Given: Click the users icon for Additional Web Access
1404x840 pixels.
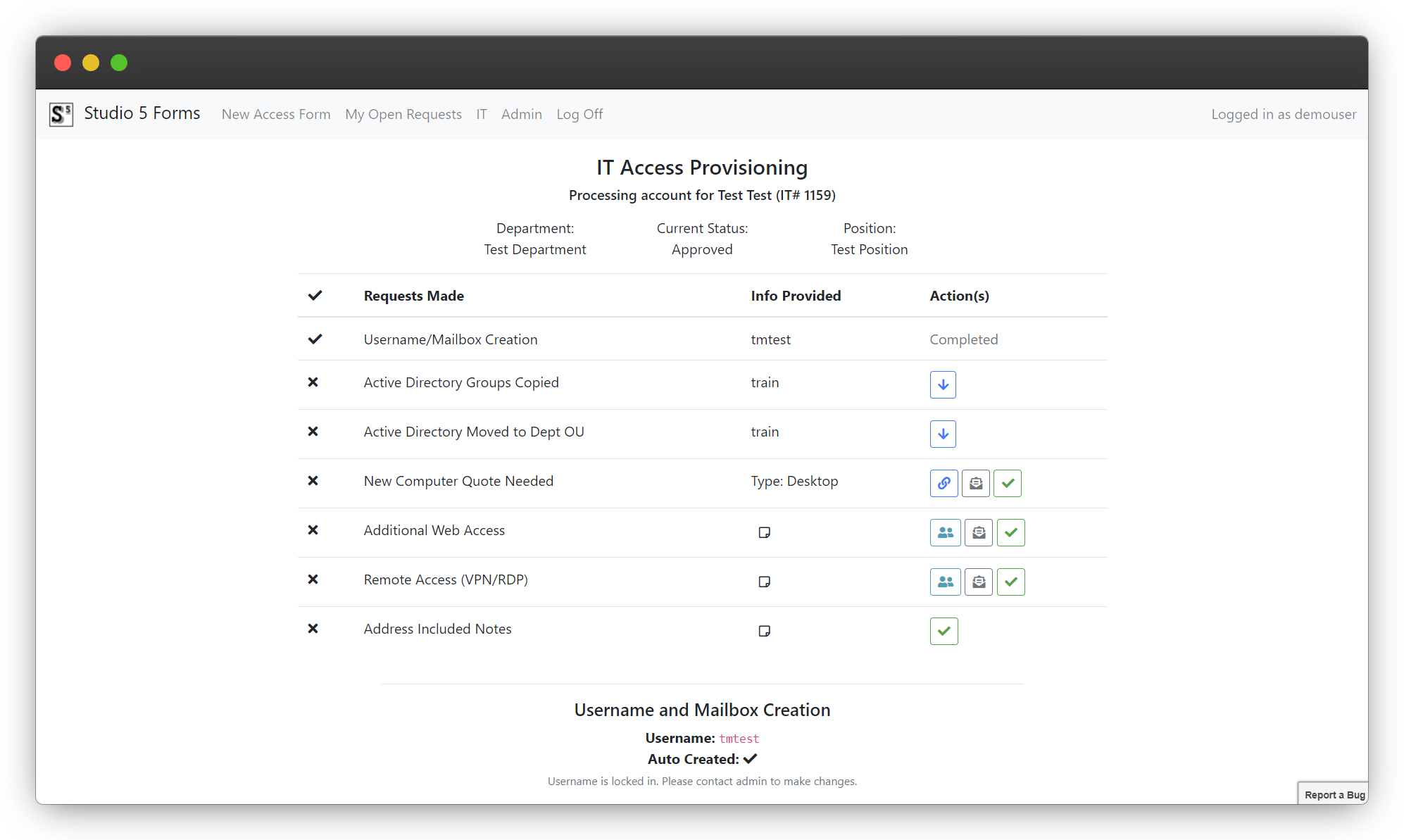Looking at the screenshot, I should (946, 532).
